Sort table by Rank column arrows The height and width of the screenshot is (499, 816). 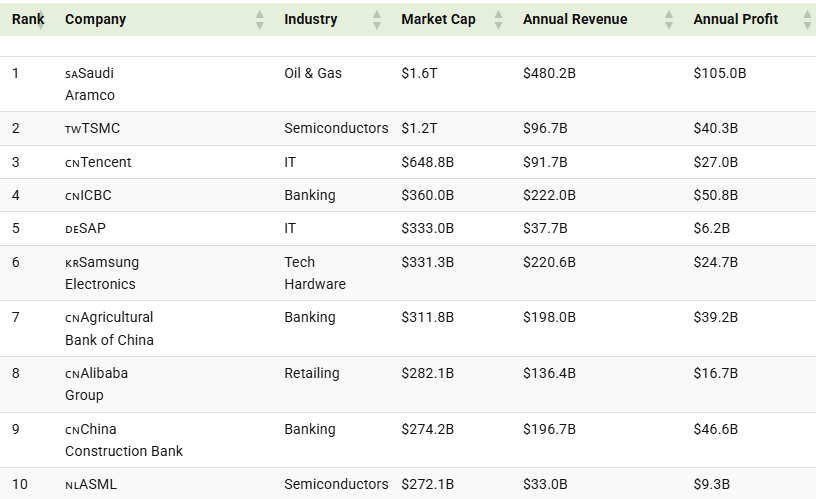(x=41, y=20)
